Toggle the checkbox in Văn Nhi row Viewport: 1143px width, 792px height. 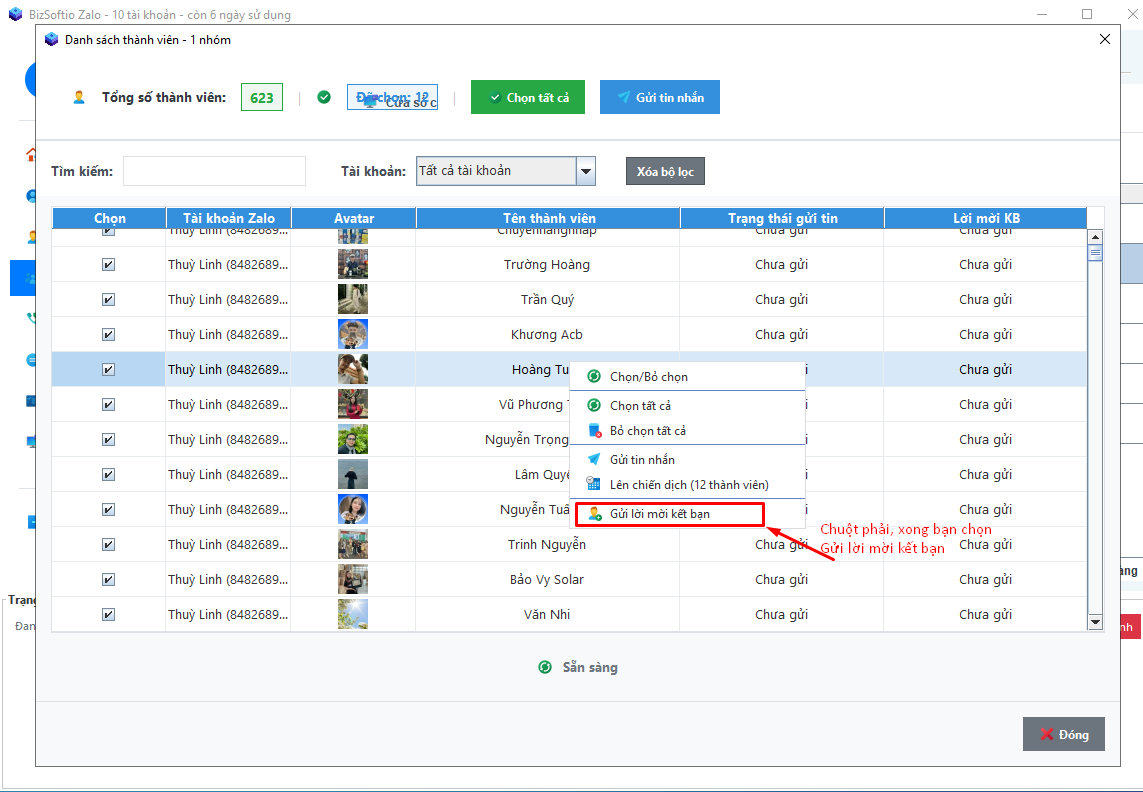[108, 615]
